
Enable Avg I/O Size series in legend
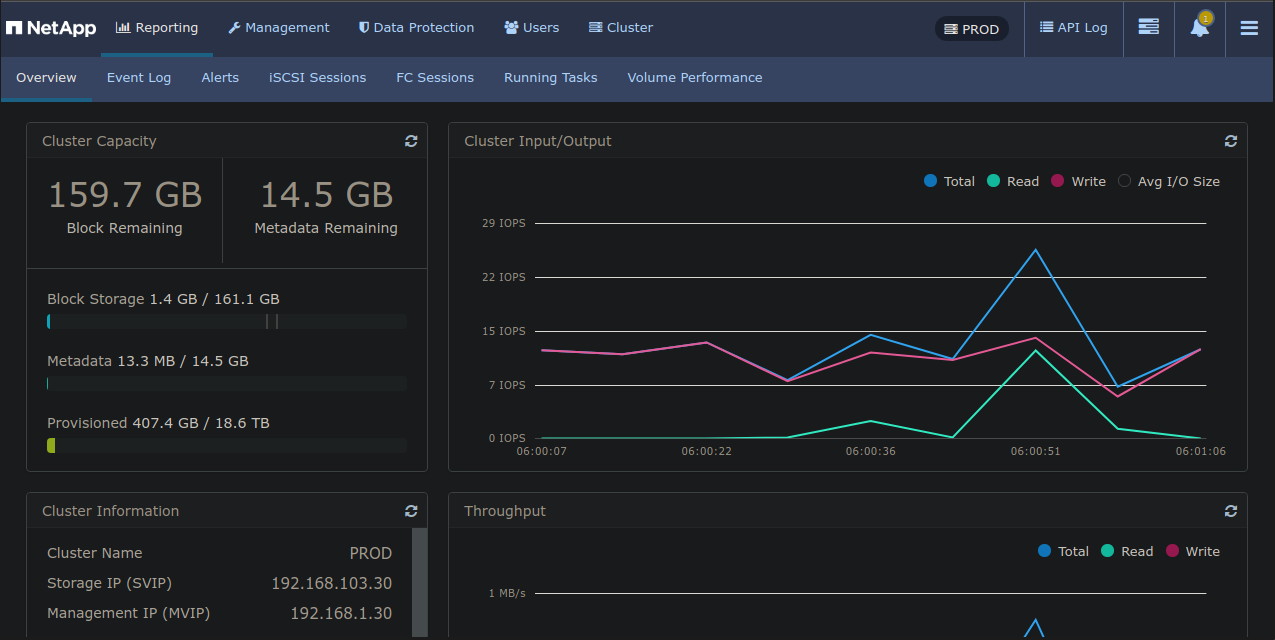coord(1169,181)
